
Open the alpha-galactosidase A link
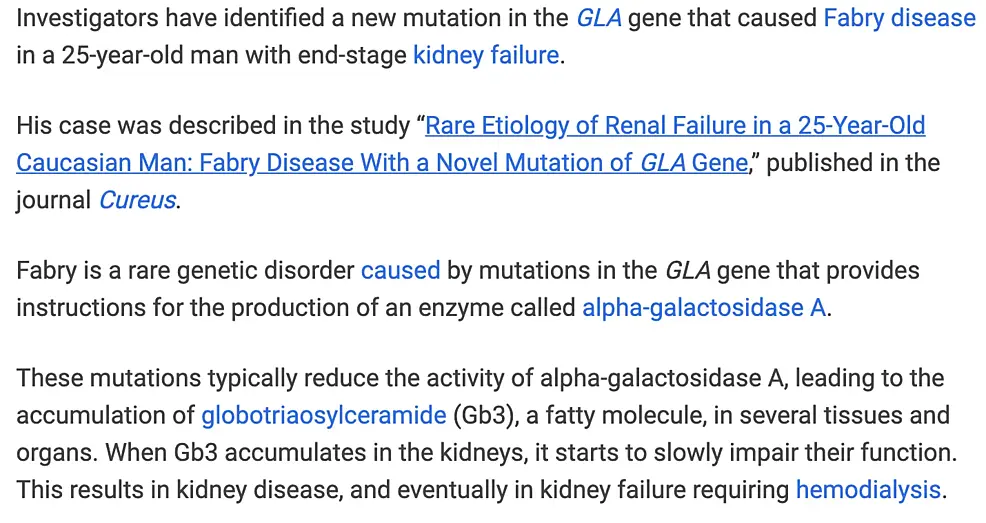[704, 307]
